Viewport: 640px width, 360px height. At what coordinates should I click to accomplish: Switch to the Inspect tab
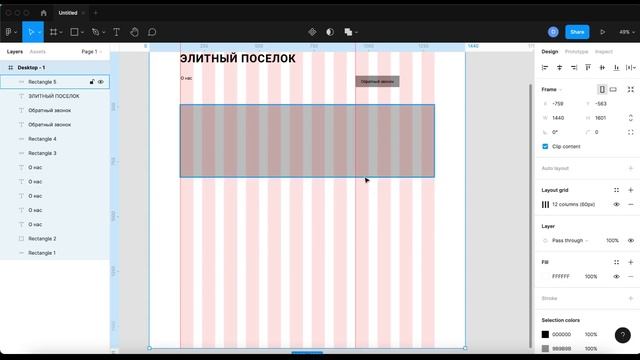pos(604,52)
